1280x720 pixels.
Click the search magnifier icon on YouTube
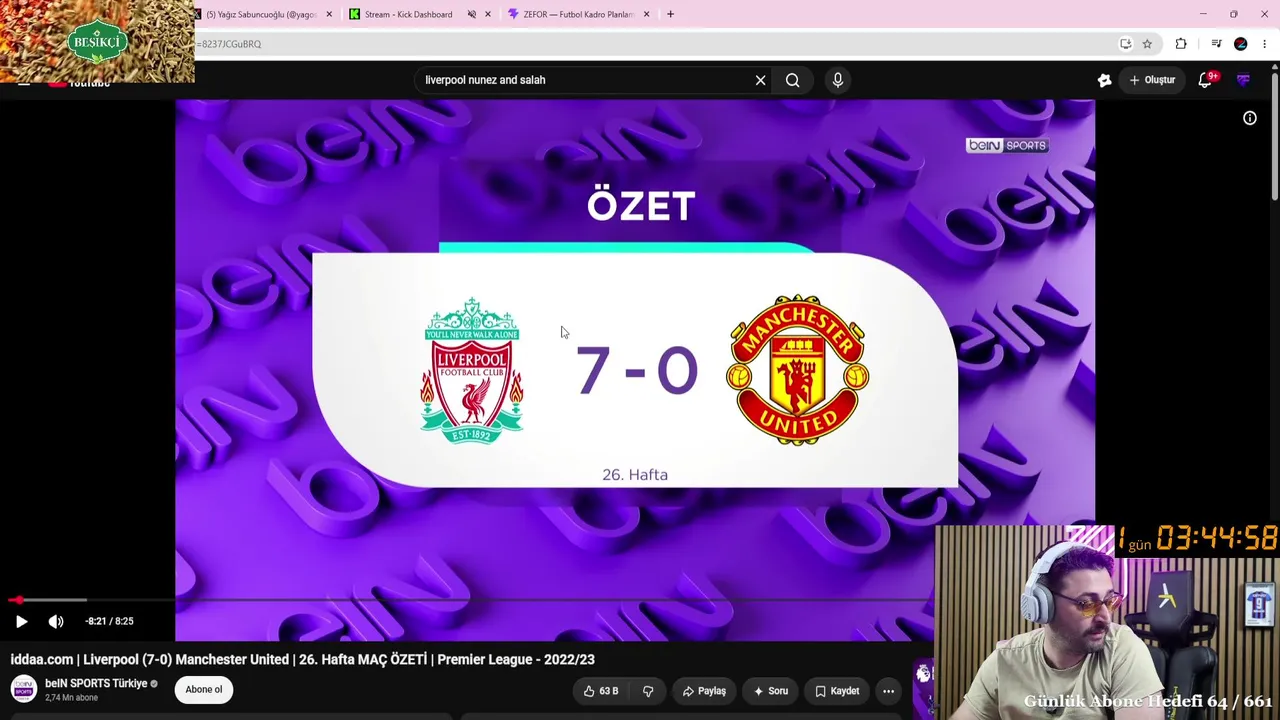[792, 80]
